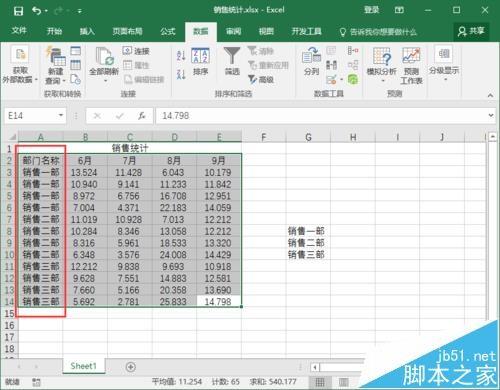The width and height of the screenshot is (500, 390).
Task: Click the macro recording icon in status bar
Action: pos(36,382)
